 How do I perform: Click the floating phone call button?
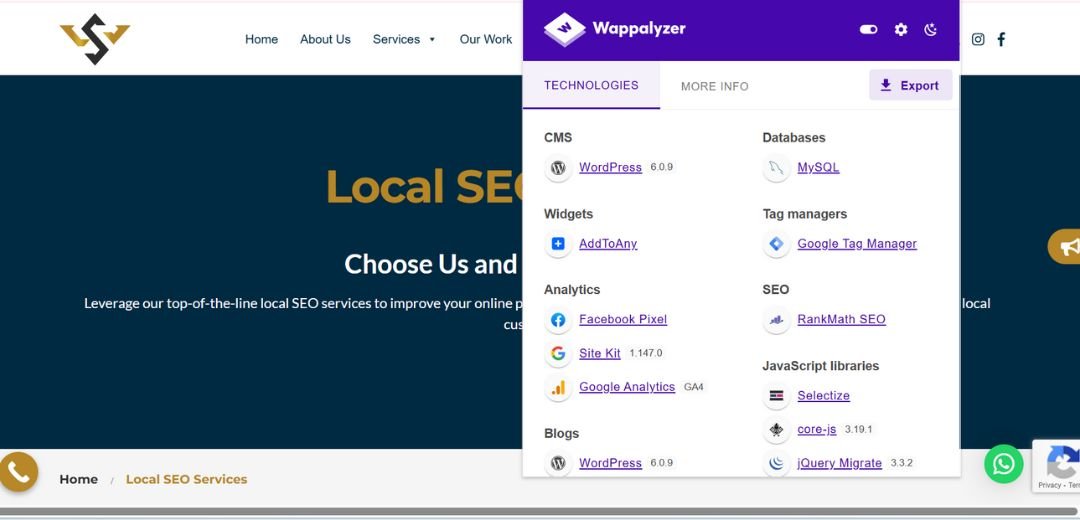pyautogui.click(x=18, y=472)
